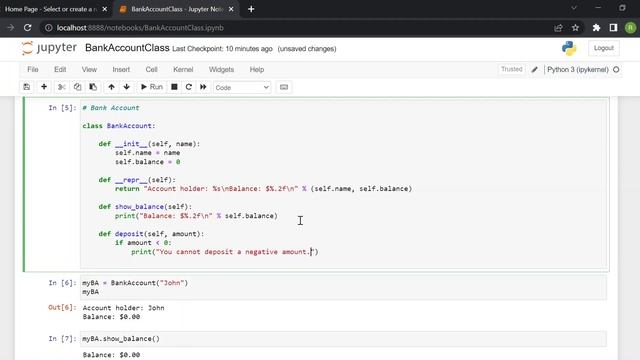The width and height of the screenshot is (640, 360).
Task: Share this page icon
Action: coord(558,28)
